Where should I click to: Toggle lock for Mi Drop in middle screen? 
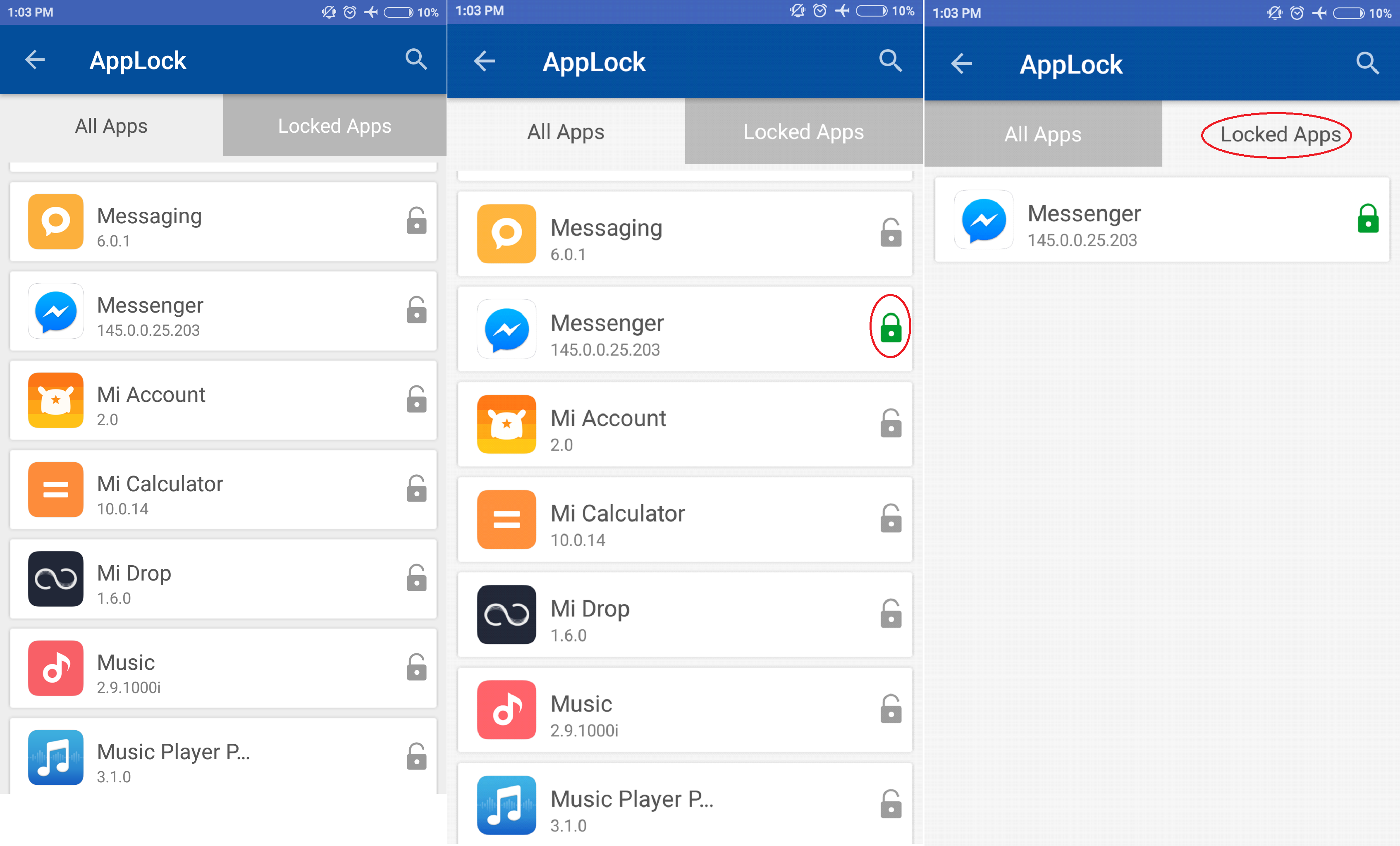point(891,614)
